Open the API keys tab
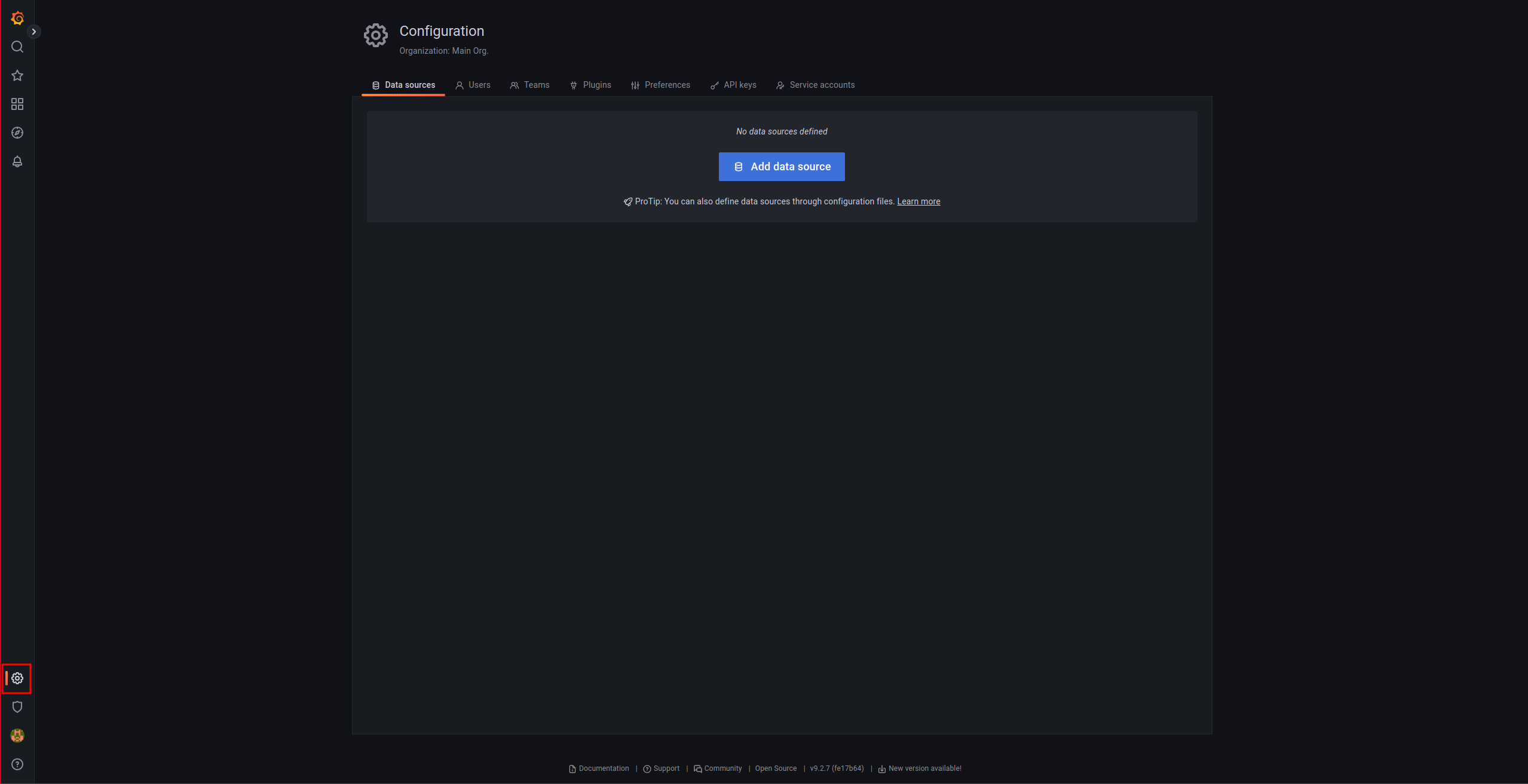 (x=733, y=85)
